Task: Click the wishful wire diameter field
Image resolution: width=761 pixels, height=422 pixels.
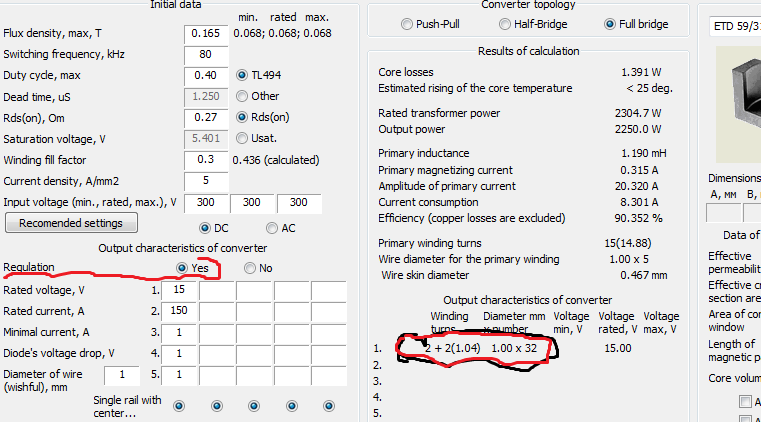Action: point(122,374)
